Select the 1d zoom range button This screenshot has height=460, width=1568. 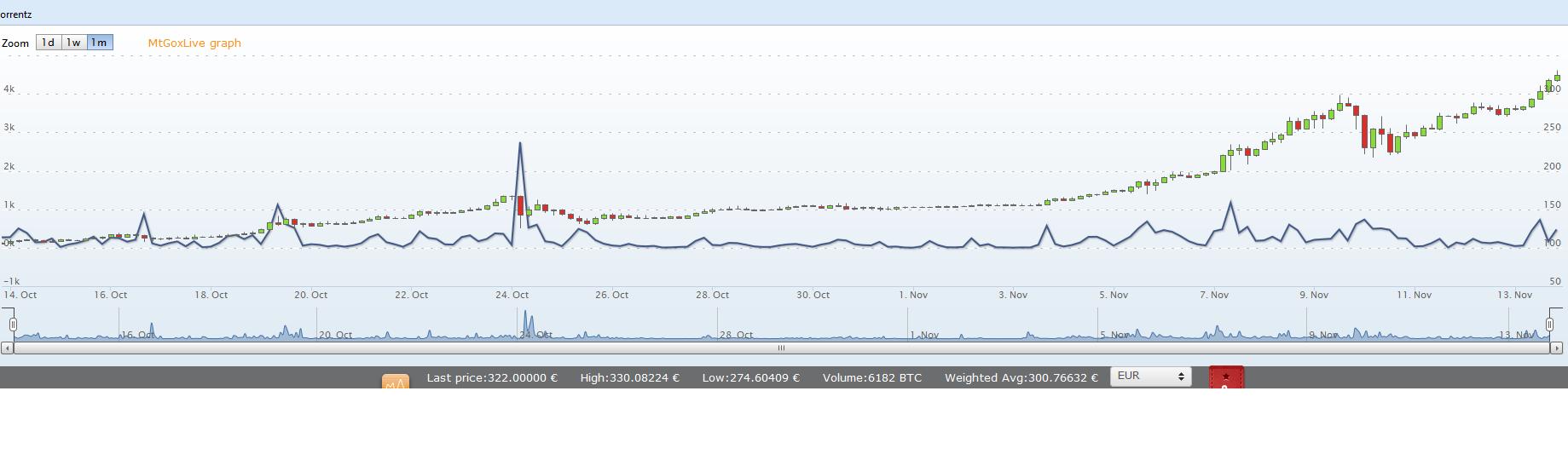49,43
